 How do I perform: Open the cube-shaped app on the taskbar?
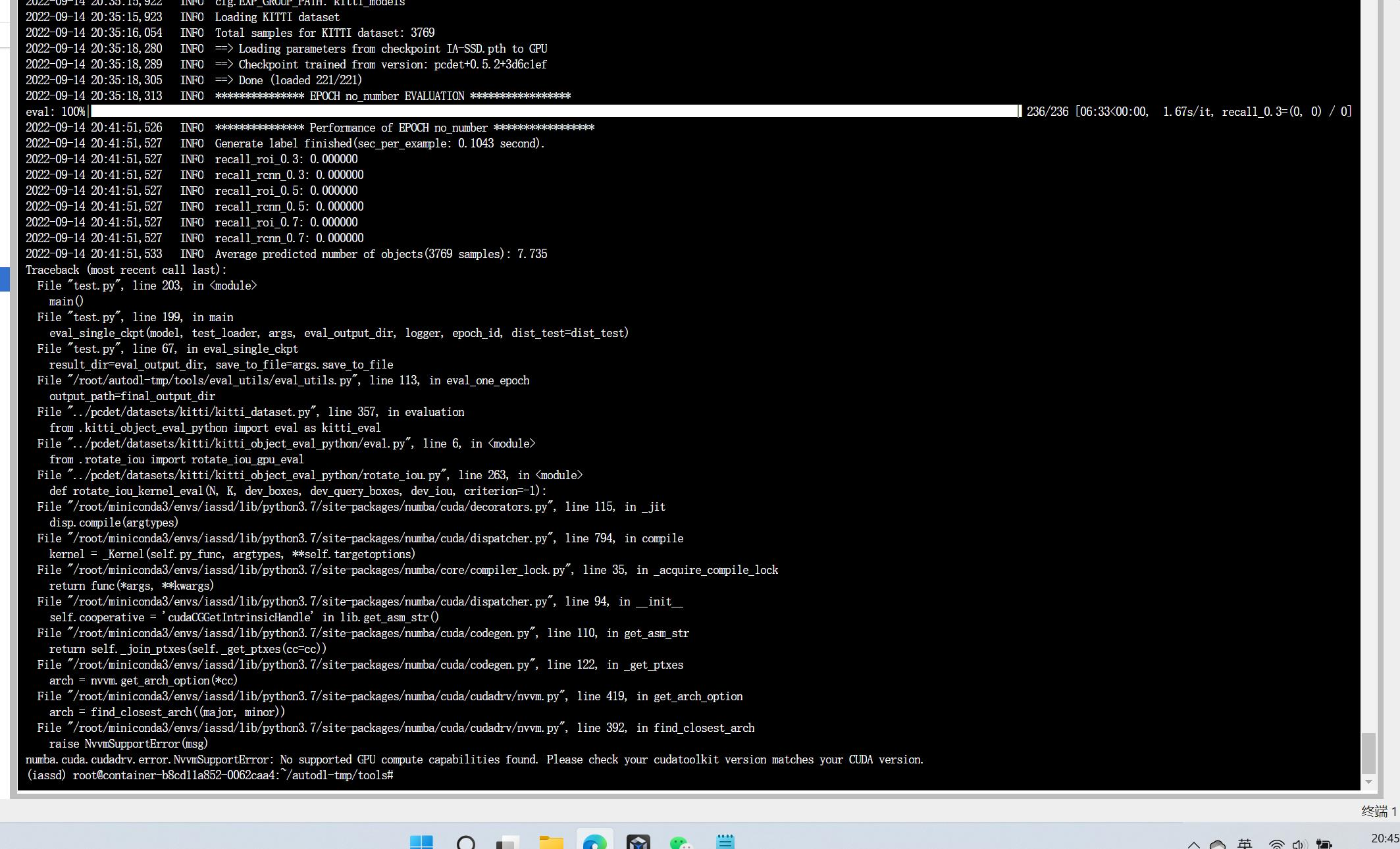(638, 842)
